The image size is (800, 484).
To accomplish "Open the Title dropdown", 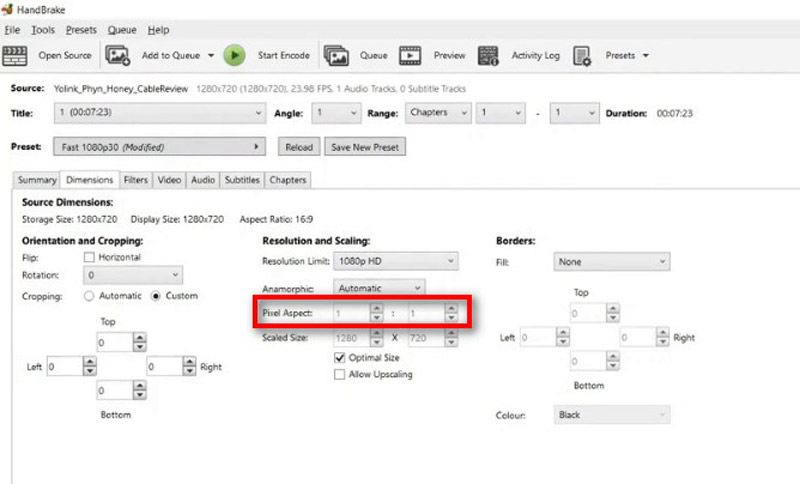I will coord(160,113).
